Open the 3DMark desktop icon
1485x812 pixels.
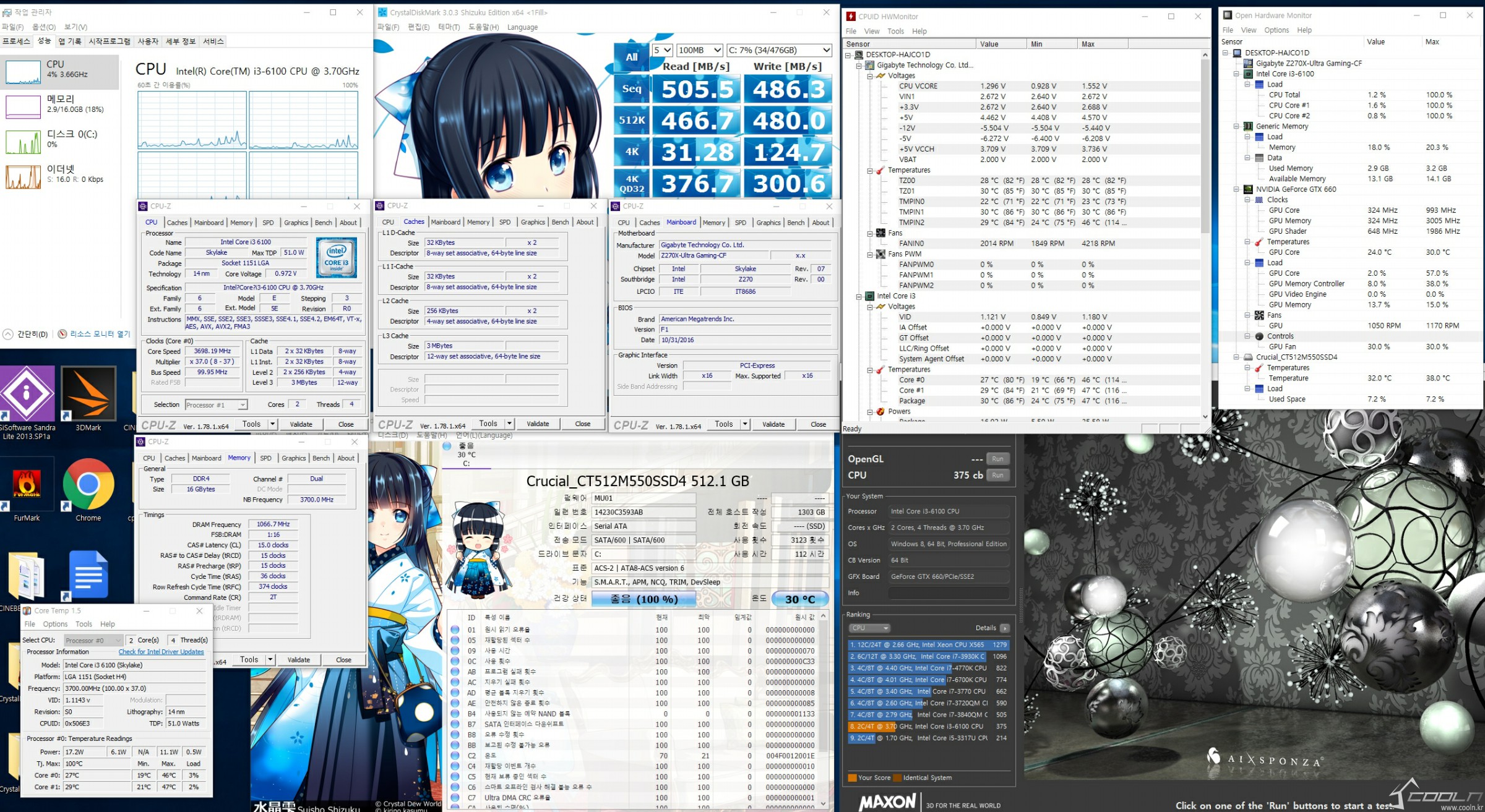click(88, 394)
